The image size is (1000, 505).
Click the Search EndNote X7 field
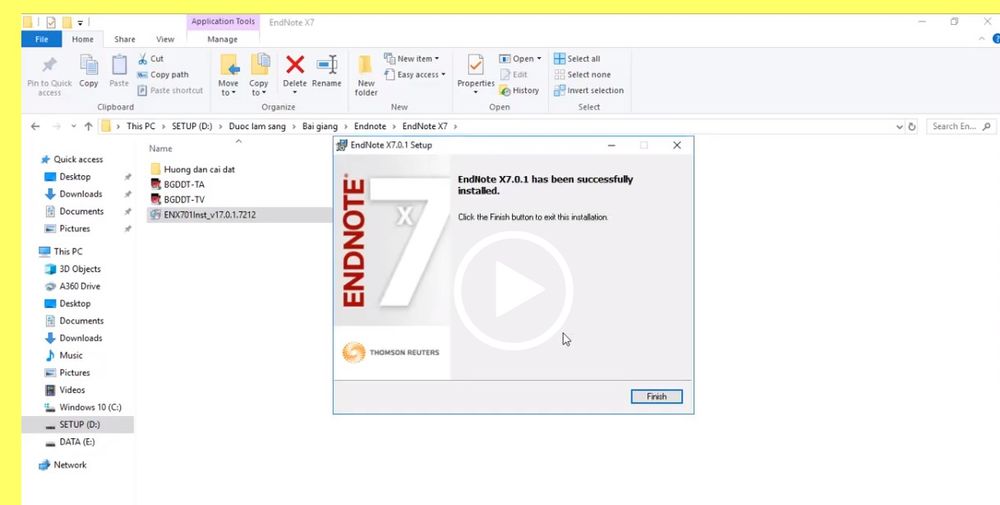(961, 126)
